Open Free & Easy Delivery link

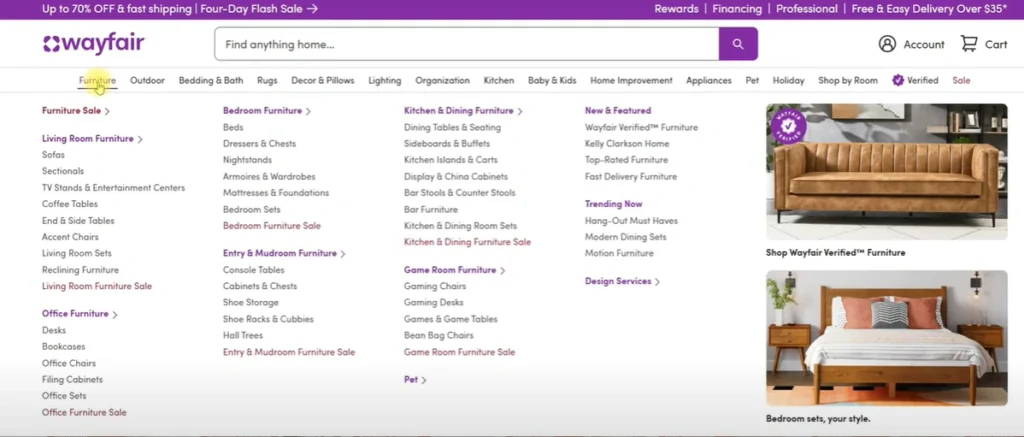930,9
